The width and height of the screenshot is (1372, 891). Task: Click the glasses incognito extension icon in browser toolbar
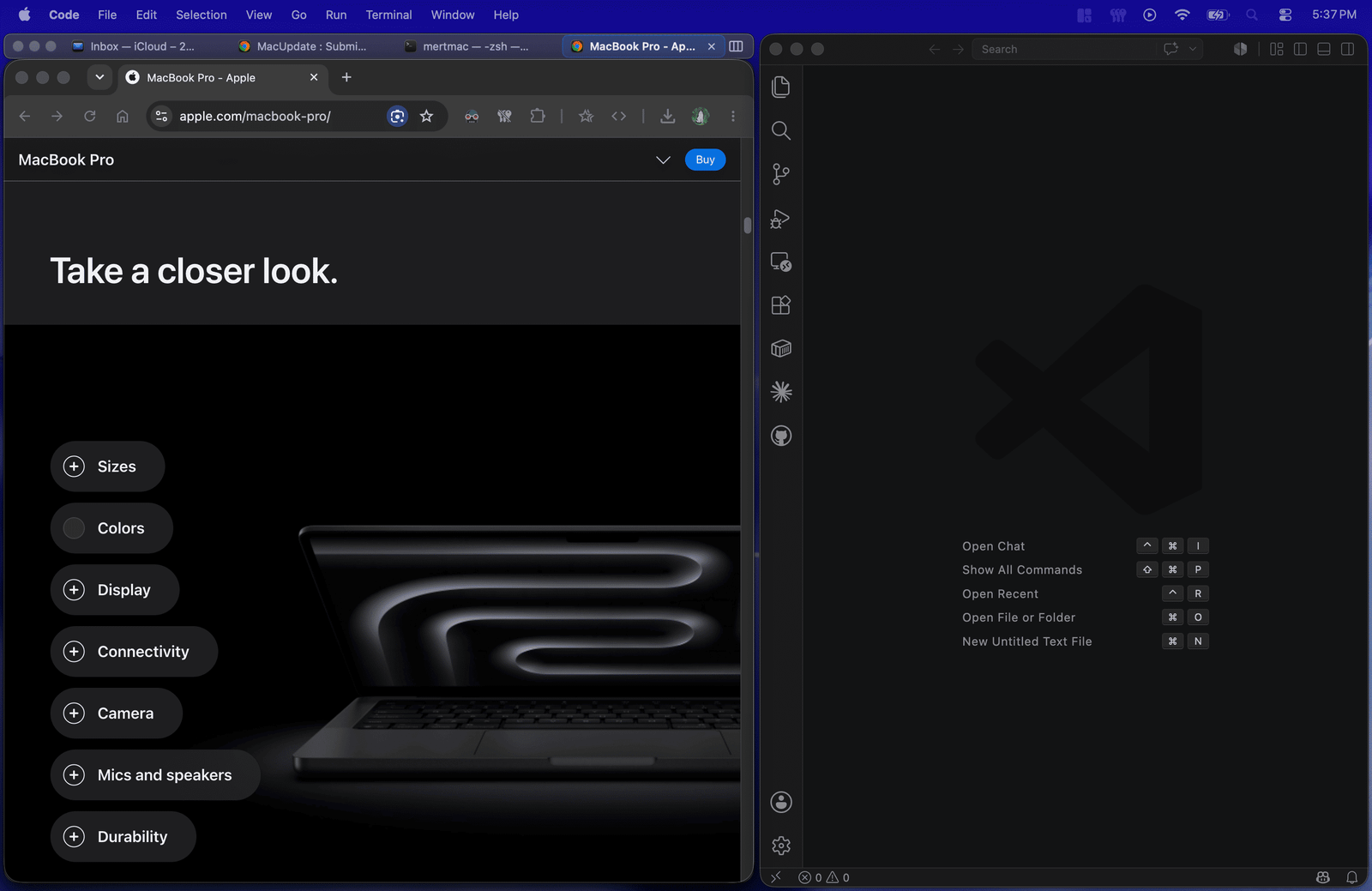click(472, 116)
